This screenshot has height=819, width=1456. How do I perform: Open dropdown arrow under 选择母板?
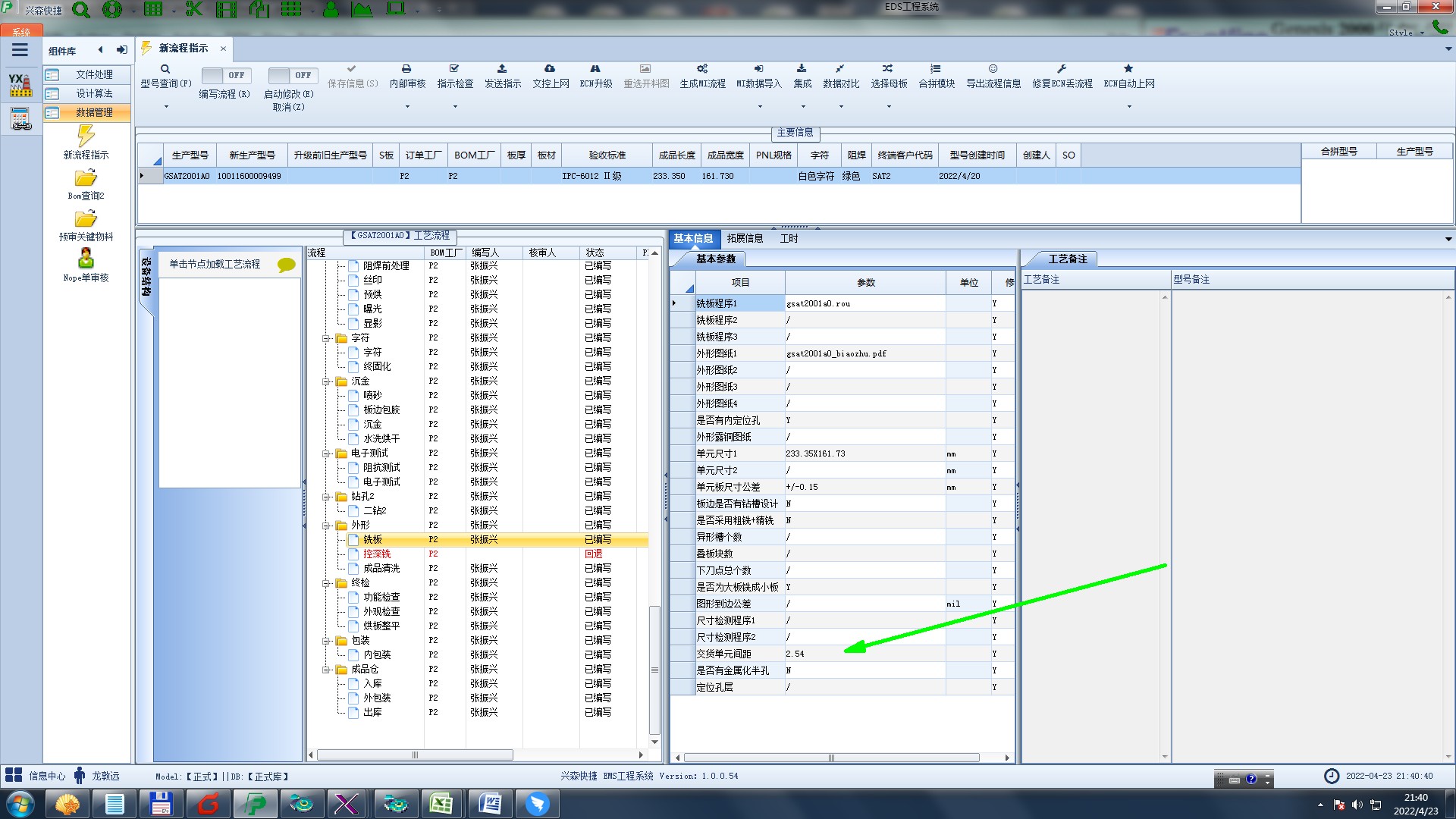point(889,106)
